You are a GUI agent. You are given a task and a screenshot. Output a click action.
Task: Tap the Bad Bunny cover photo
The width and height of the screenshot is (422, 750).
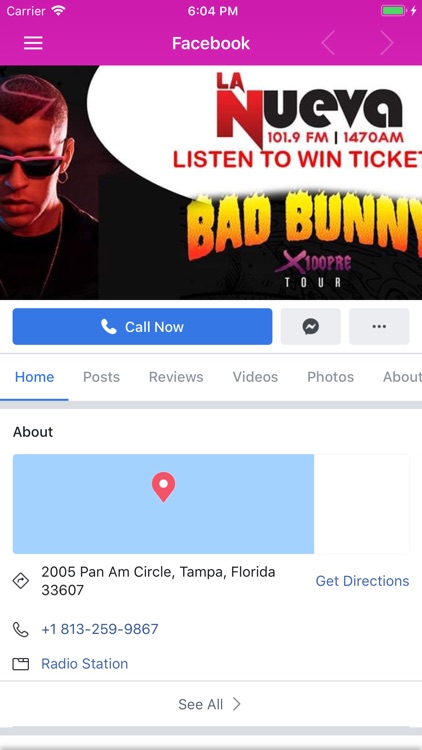[211, 182]
